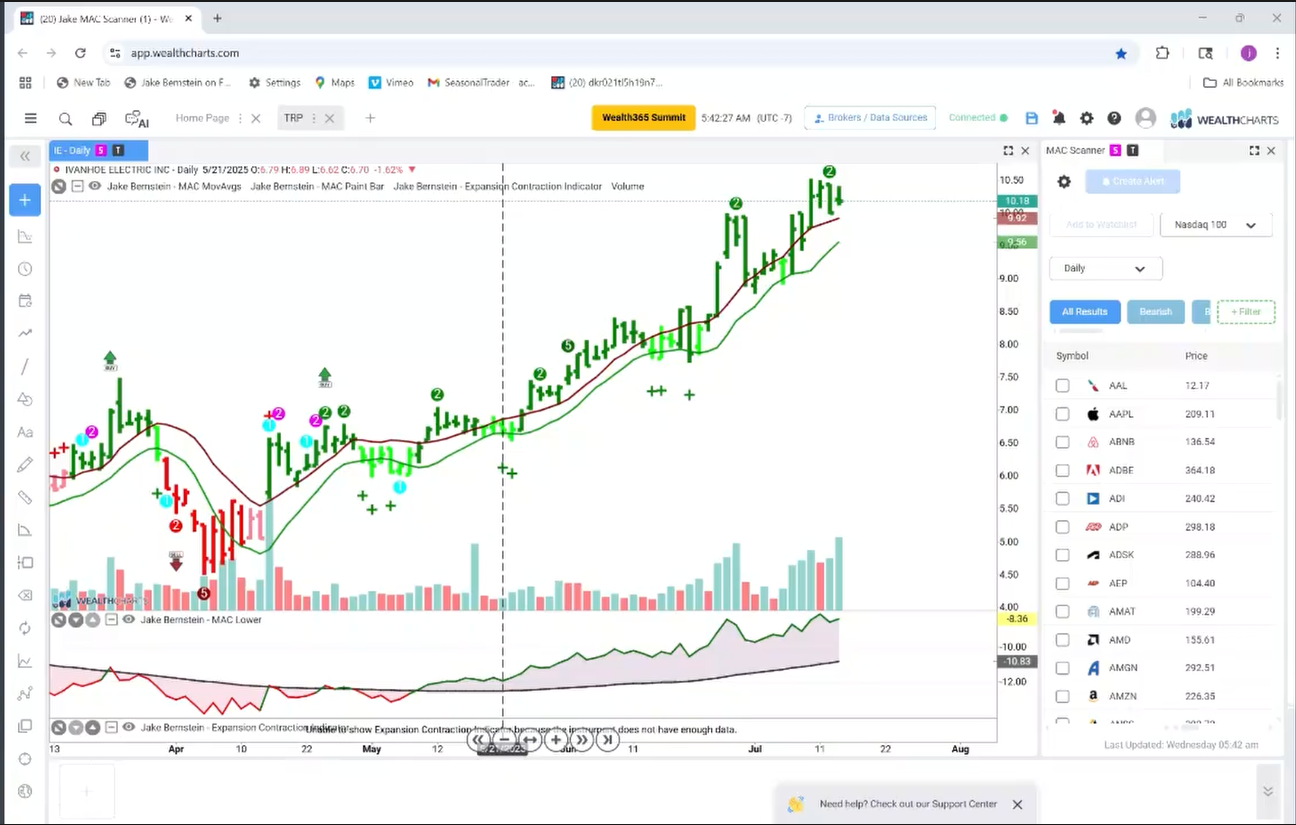Reset chart horizontal scale arrows button
The width and height of the screenshot is (1296, 825).
click(x=530, y=740)
